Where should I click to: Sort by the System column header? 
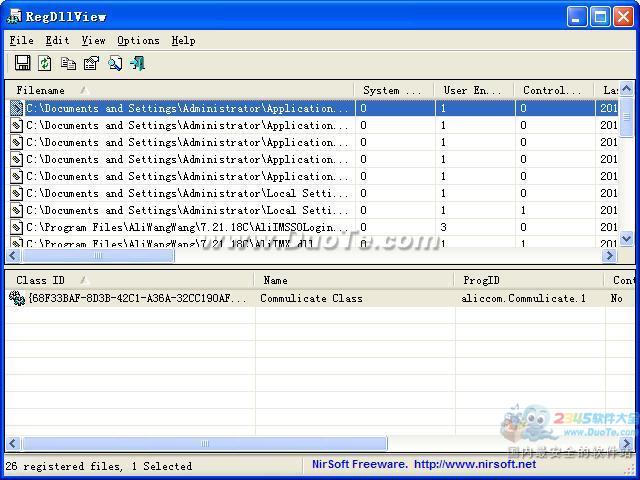coord(394,90)
